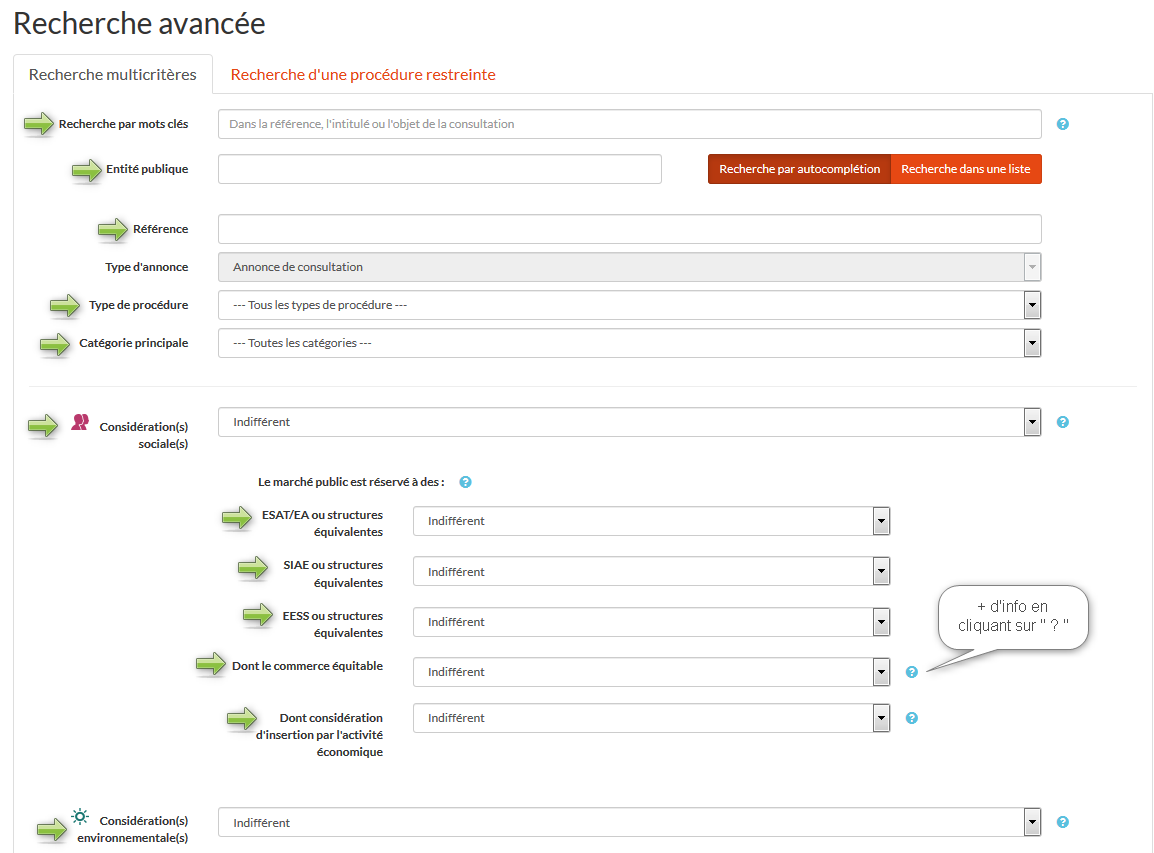Open help for 'Dont le commerce équitable'
This screenshot has width=1154, height=853.
(912, 672)
